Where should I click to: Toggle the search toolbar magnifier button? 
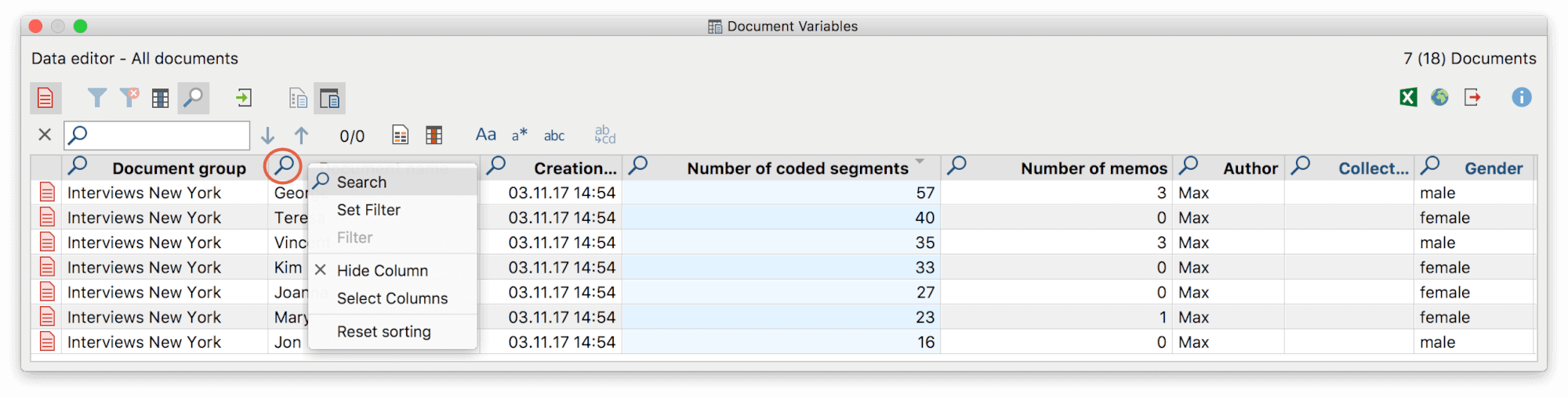click(x=193, y=98)
